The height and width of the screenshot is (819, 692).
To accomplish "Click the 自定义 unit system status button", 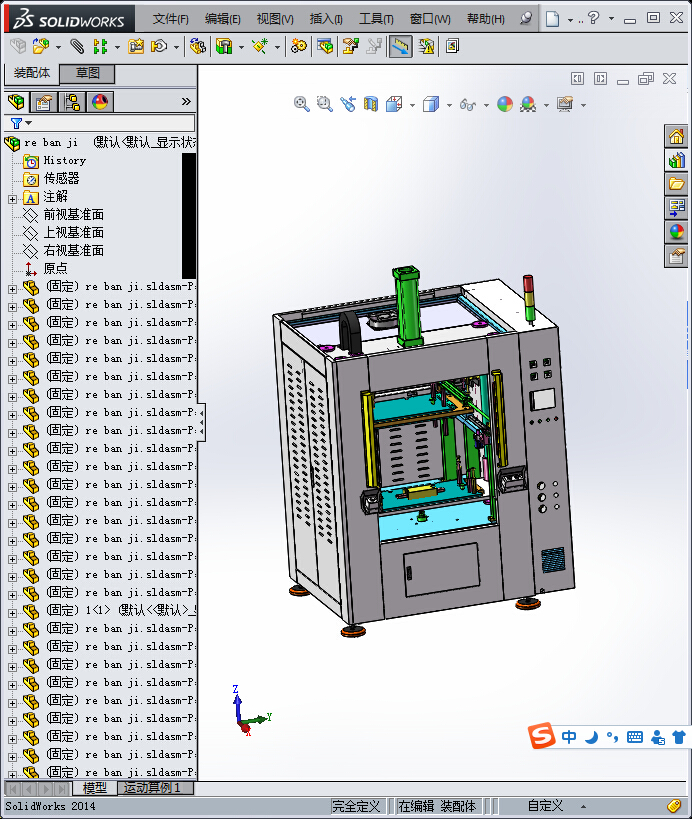I will (x=546, y=806).
